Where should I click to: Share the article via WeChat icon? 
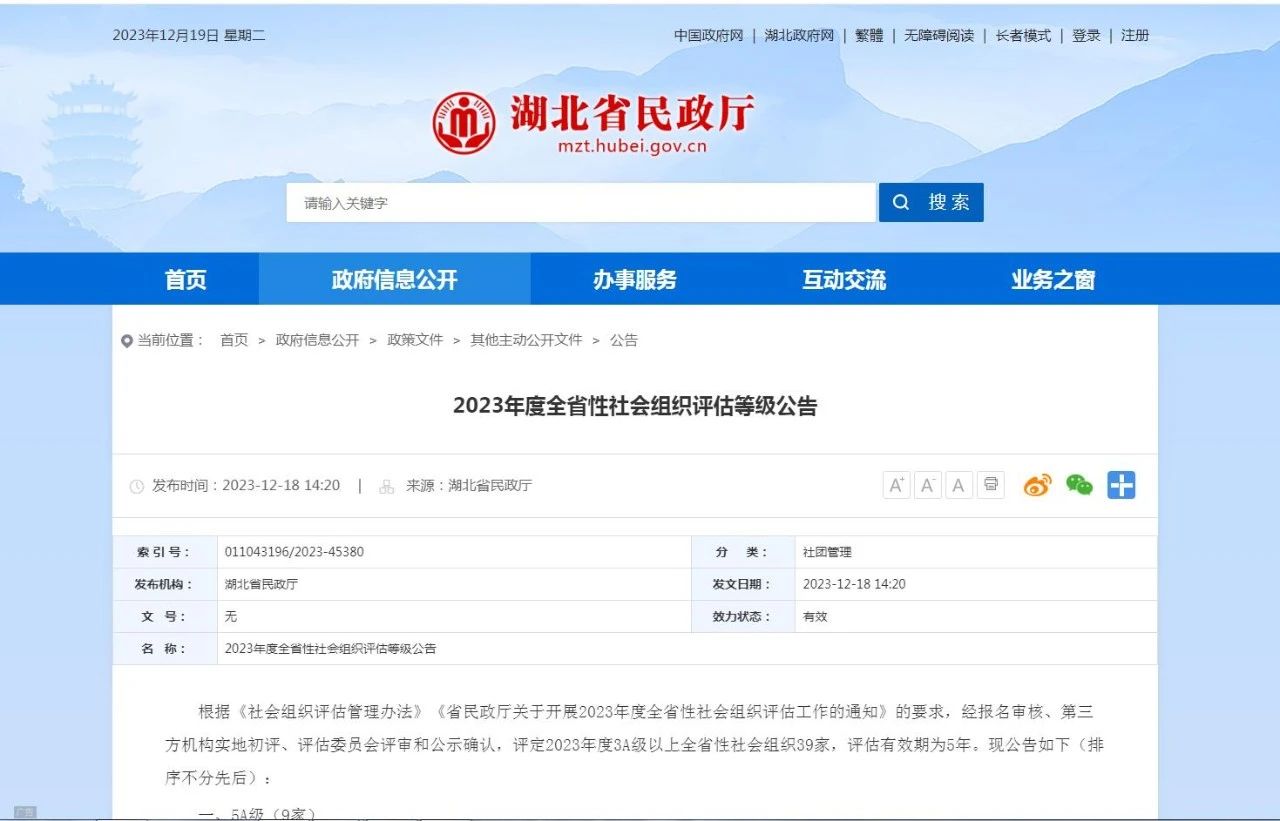(x=1079, y=486)
